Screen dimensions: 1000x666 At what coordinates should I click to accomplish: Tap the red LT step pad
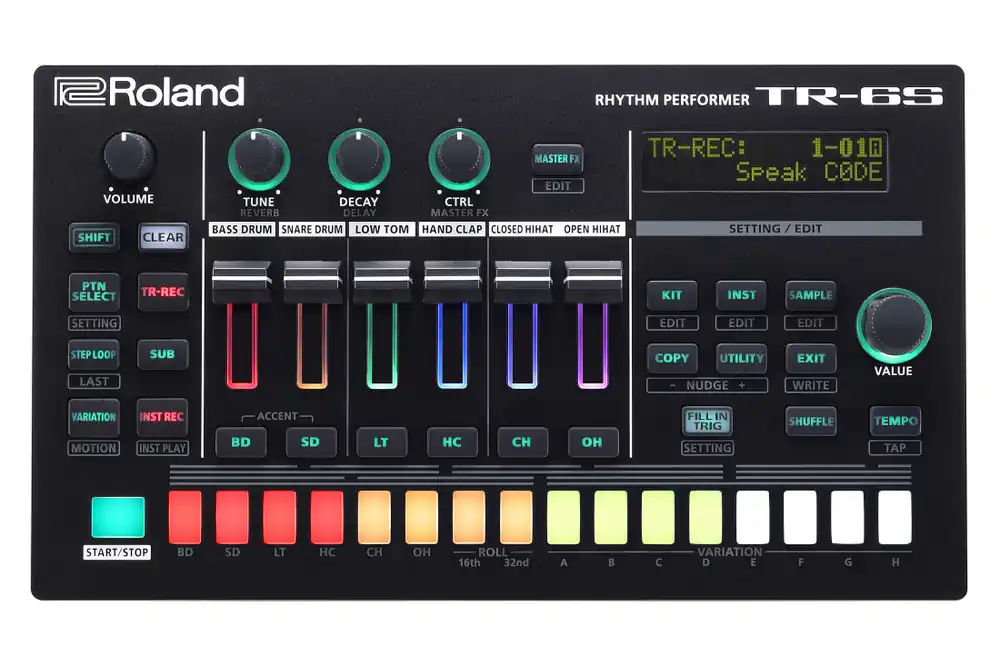(279, 517)
